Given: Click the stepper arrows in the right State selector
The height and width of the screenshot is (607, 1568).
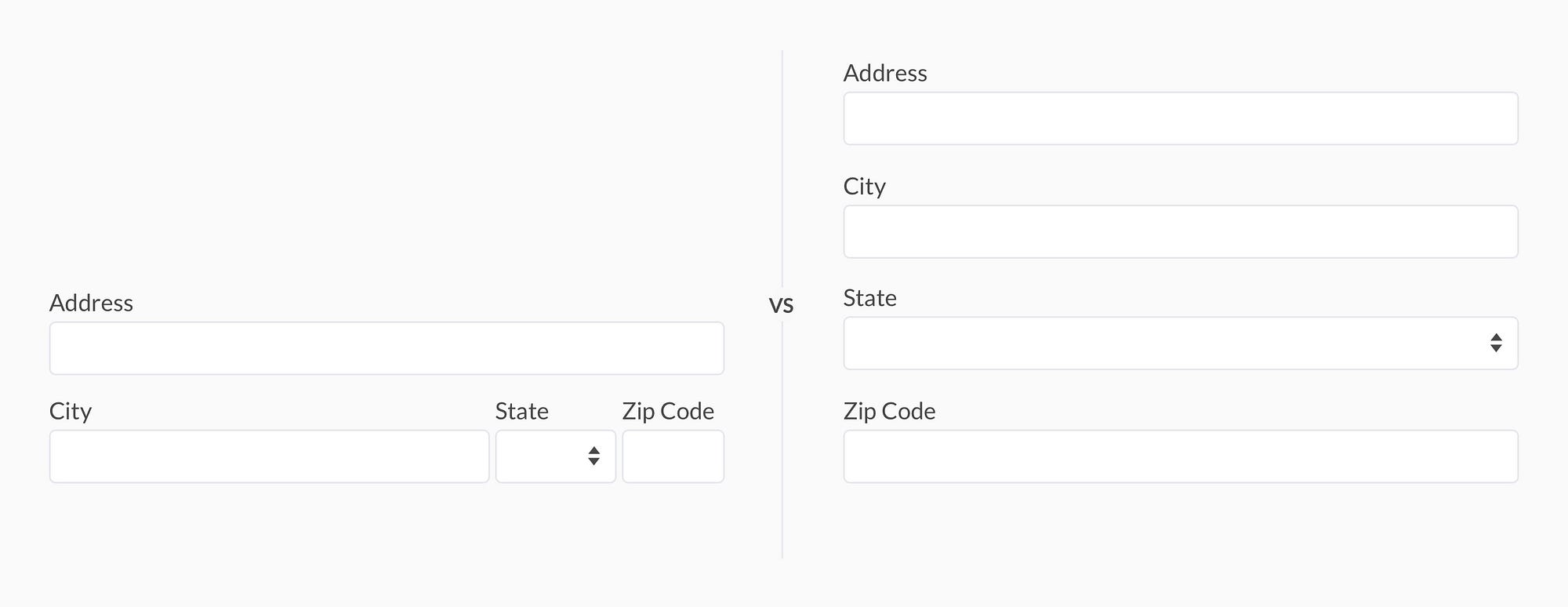Looking at the screenshot, I should tap(1496, 344).
